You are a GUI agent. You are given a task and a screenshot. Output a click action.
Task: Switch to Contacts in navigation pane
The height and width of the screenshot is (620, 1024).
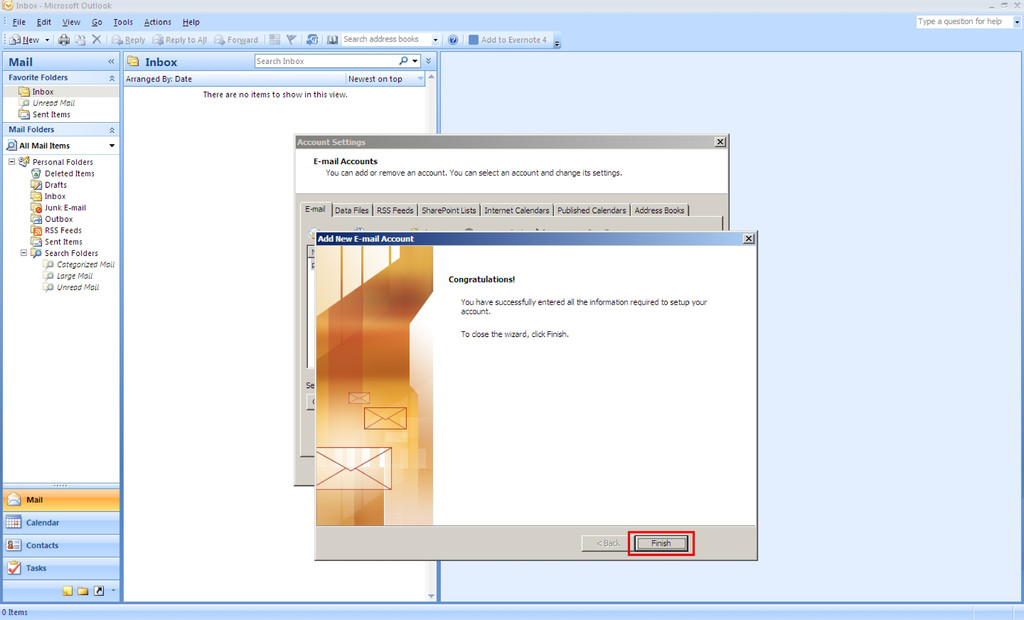[61, 546]
